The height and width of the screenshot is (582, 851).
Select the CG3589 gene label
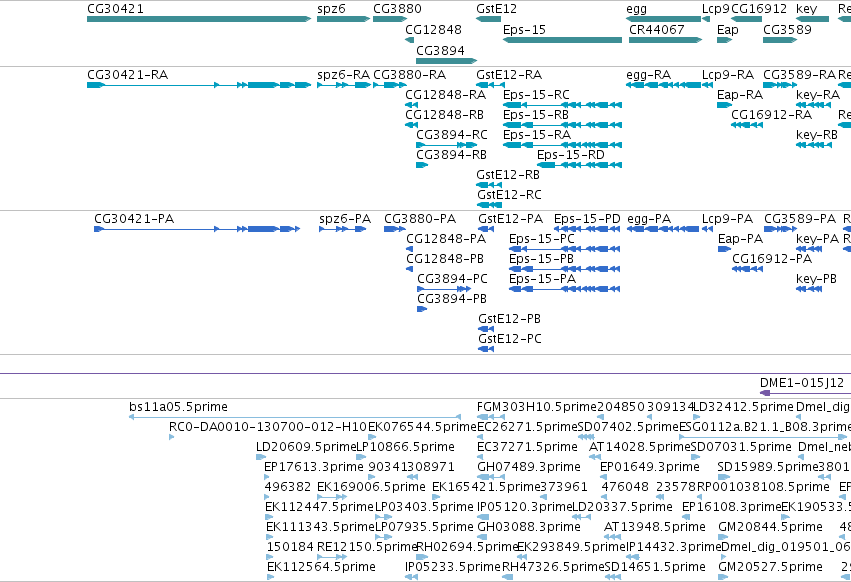point(788,29)
